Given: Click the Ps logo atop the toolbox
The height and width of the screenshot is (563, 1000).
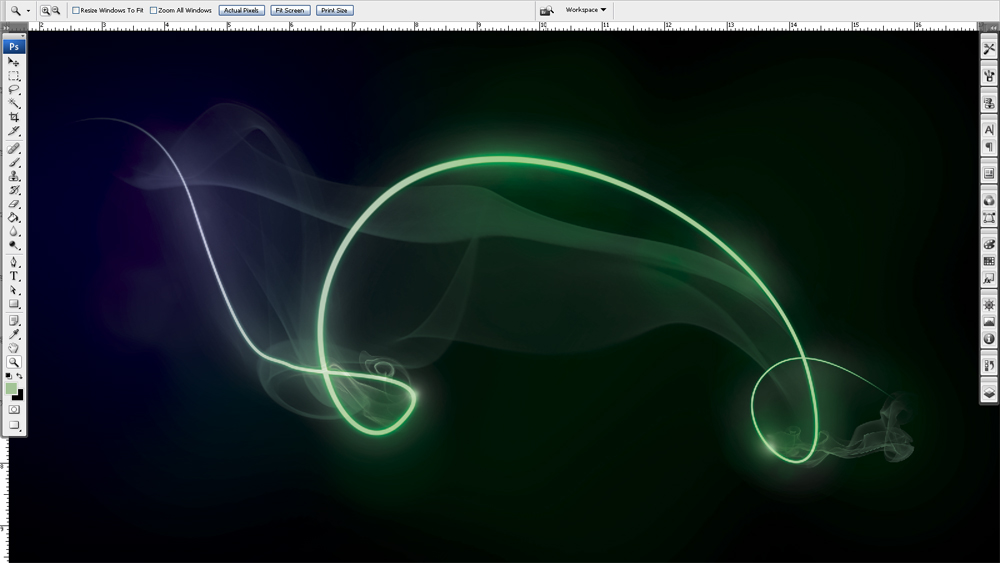Looking at the screenshot, I should tap(13, 47).
